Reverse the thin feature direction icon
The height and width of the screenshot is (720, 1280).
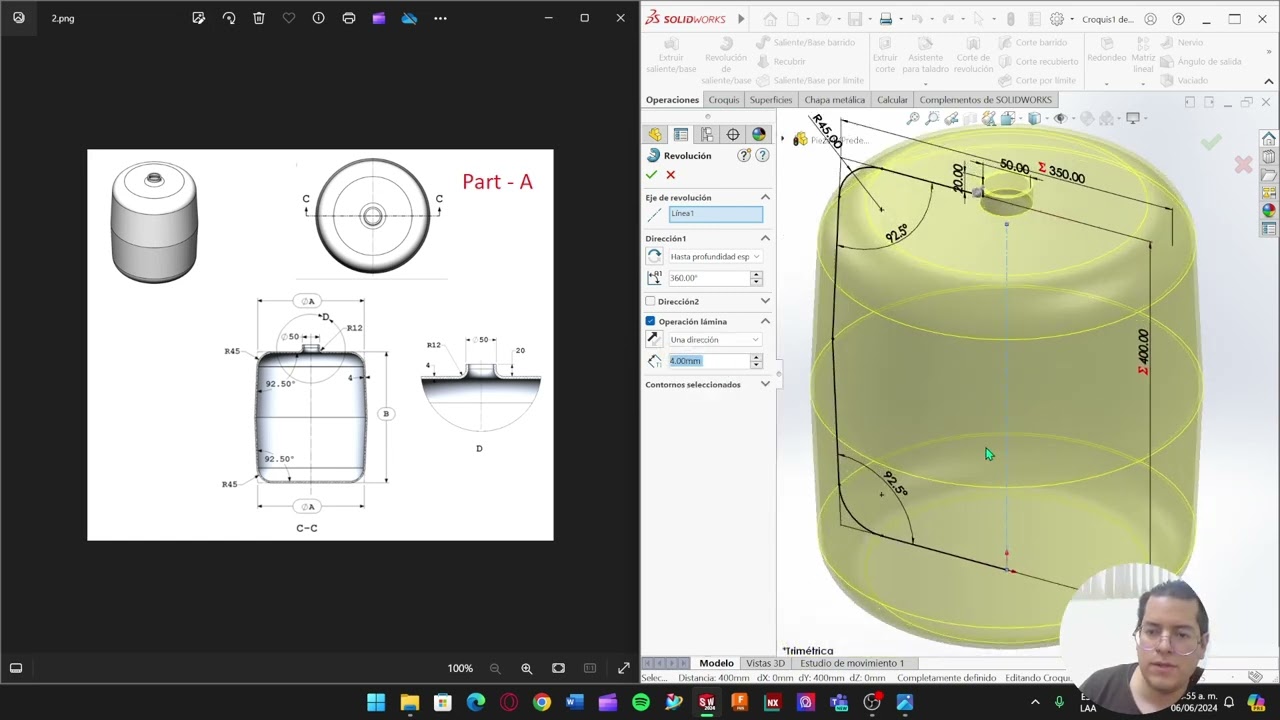coord(654,340)
